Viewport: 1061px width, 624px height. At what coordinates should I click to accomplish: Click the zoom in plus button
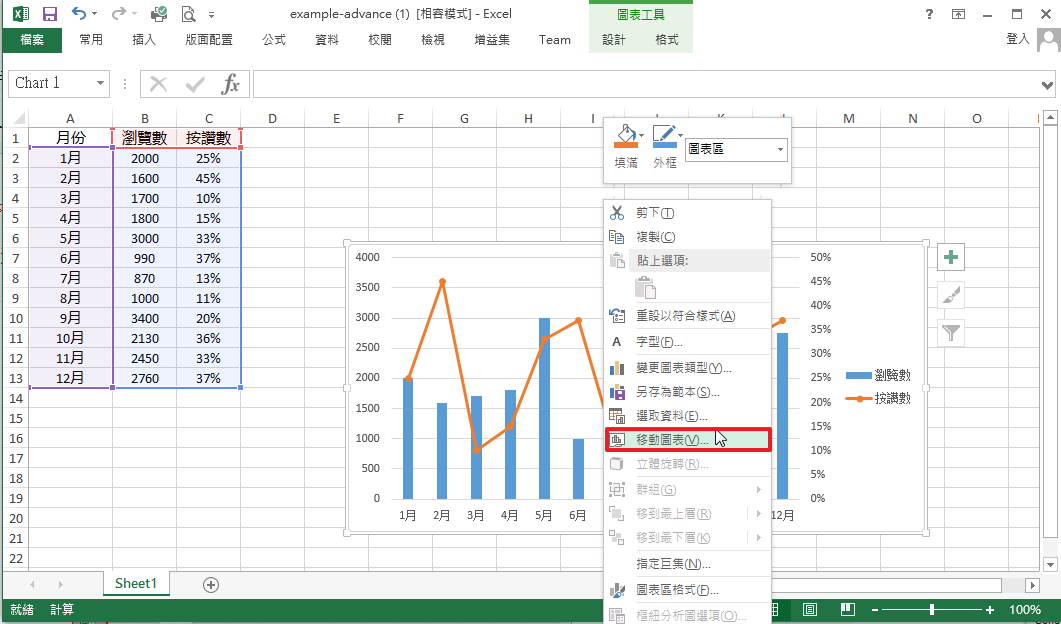click(x=990, y=610)
